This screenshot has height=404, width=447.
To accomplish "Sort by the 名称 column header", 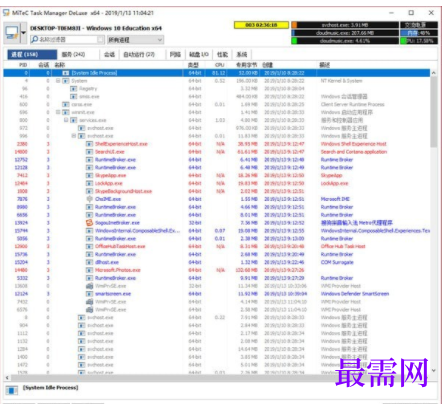I will click(60, 65).
